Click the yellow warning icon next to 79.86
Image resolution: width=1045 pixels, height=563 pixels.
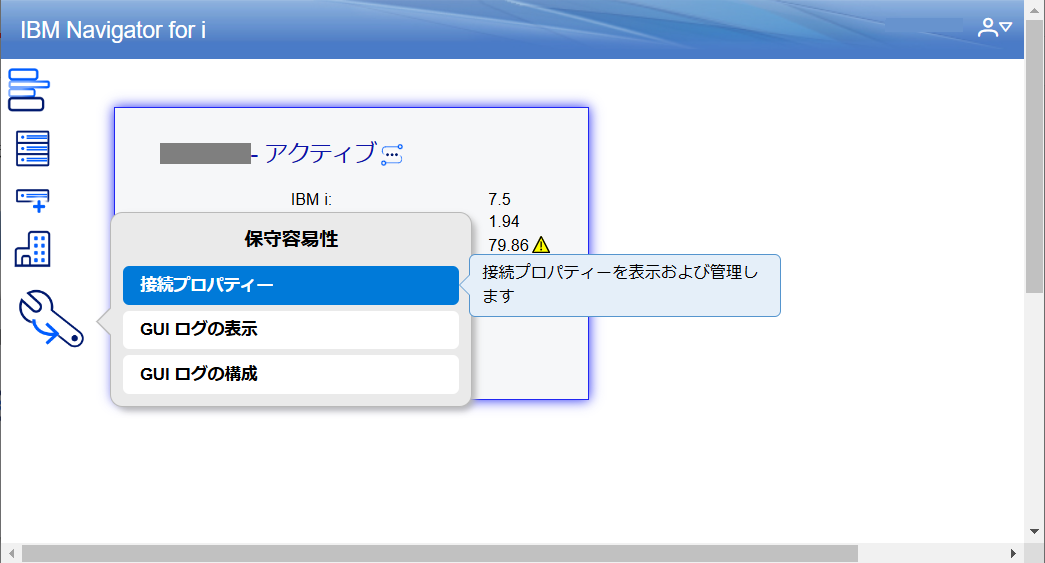tap(541, 245)
